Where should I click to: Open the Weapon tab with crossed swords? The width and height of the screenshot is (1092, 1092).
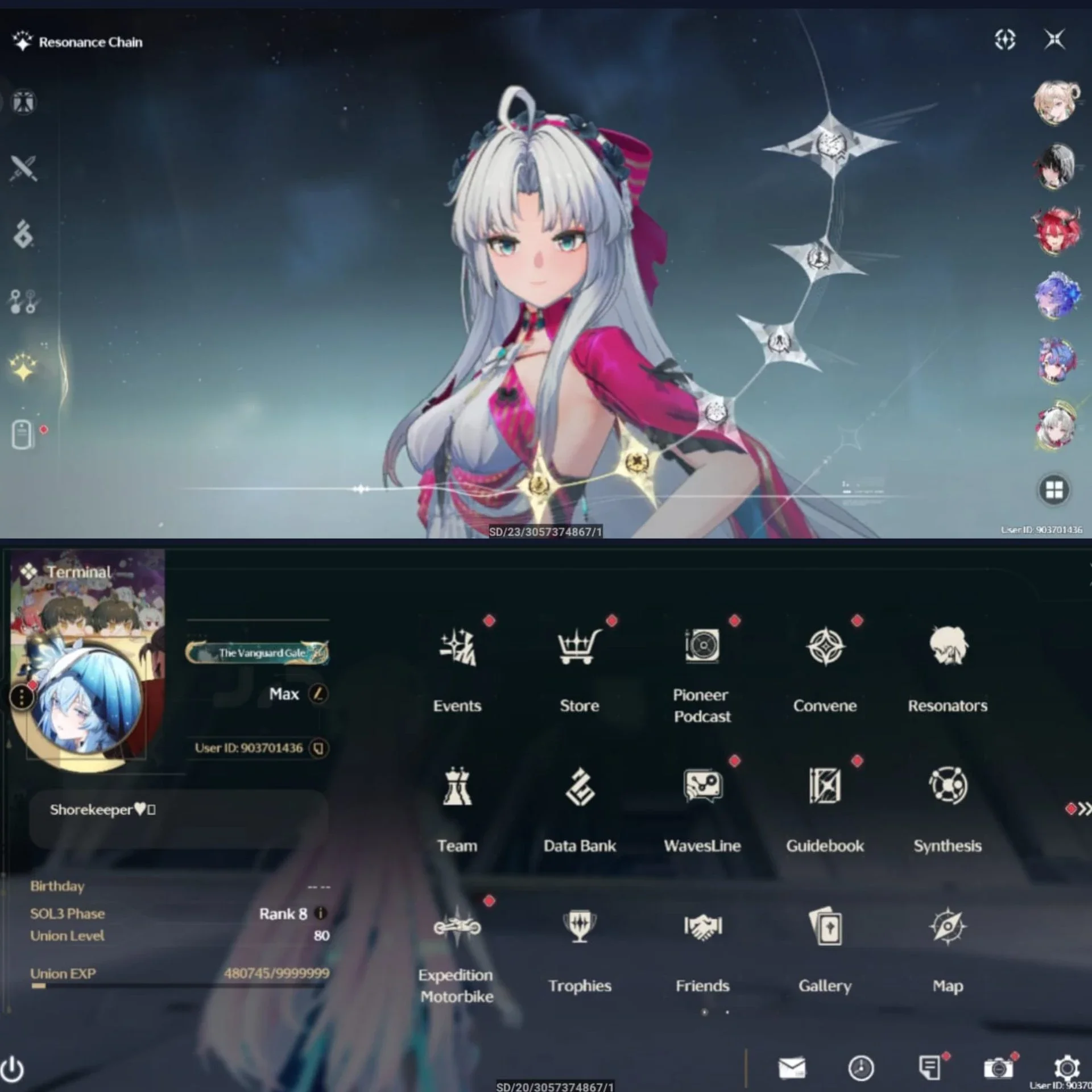click(23, 168)
